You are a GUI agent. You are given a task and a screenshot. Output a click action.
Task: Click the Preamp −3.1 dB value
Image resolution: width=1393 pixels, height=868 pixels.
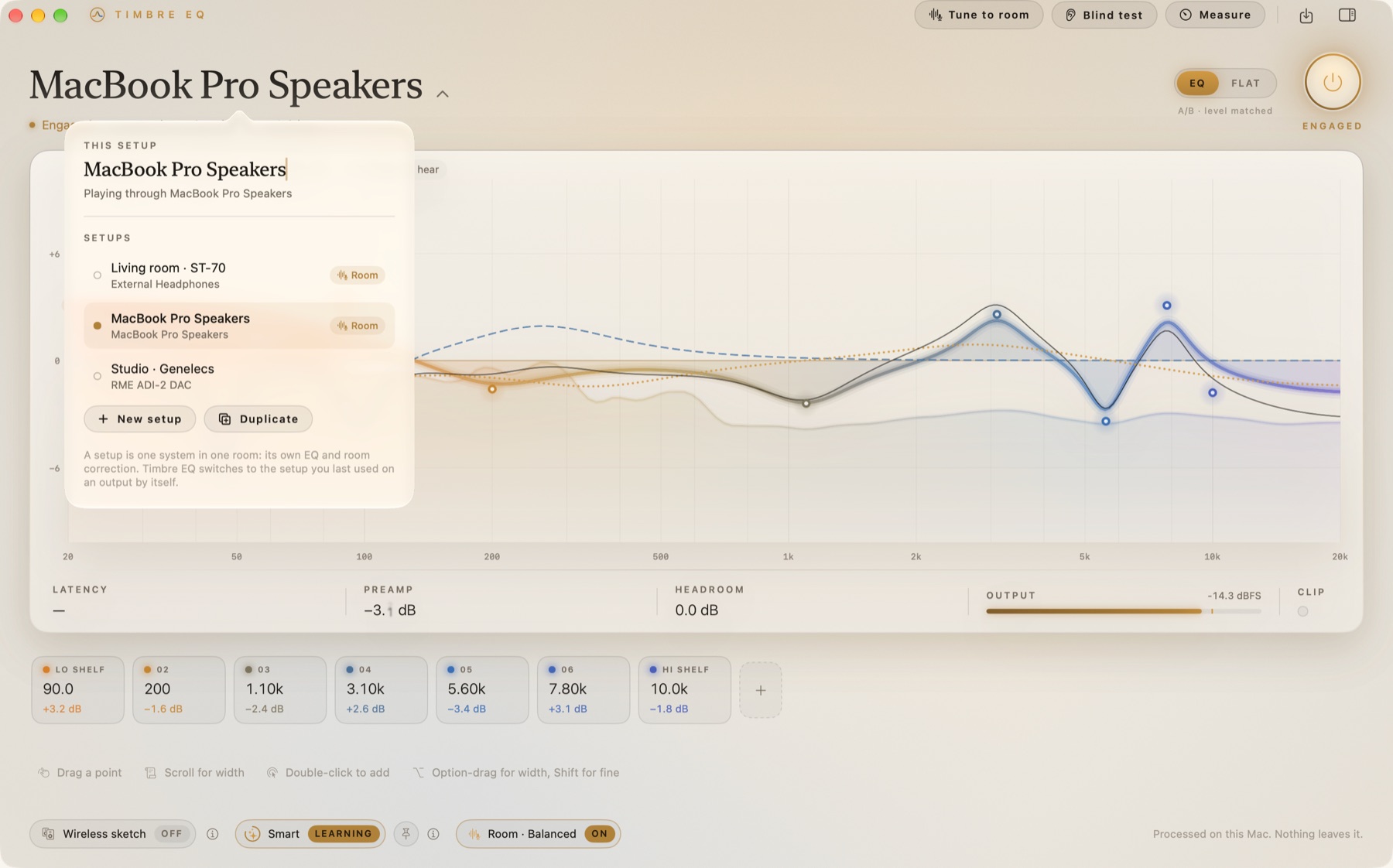[x=390, y=610]
